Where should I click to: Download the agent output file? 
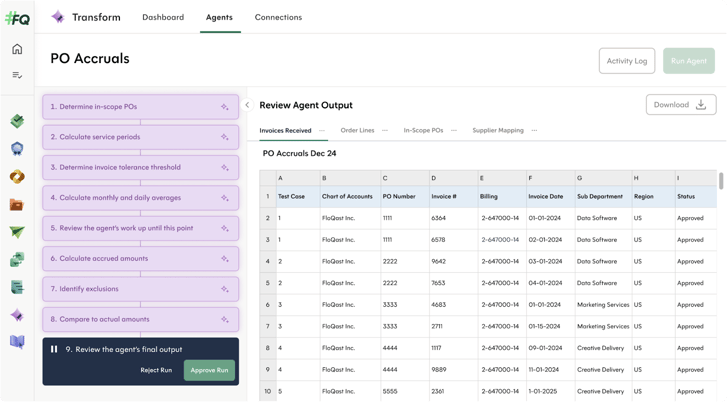[x=680, y=105]
